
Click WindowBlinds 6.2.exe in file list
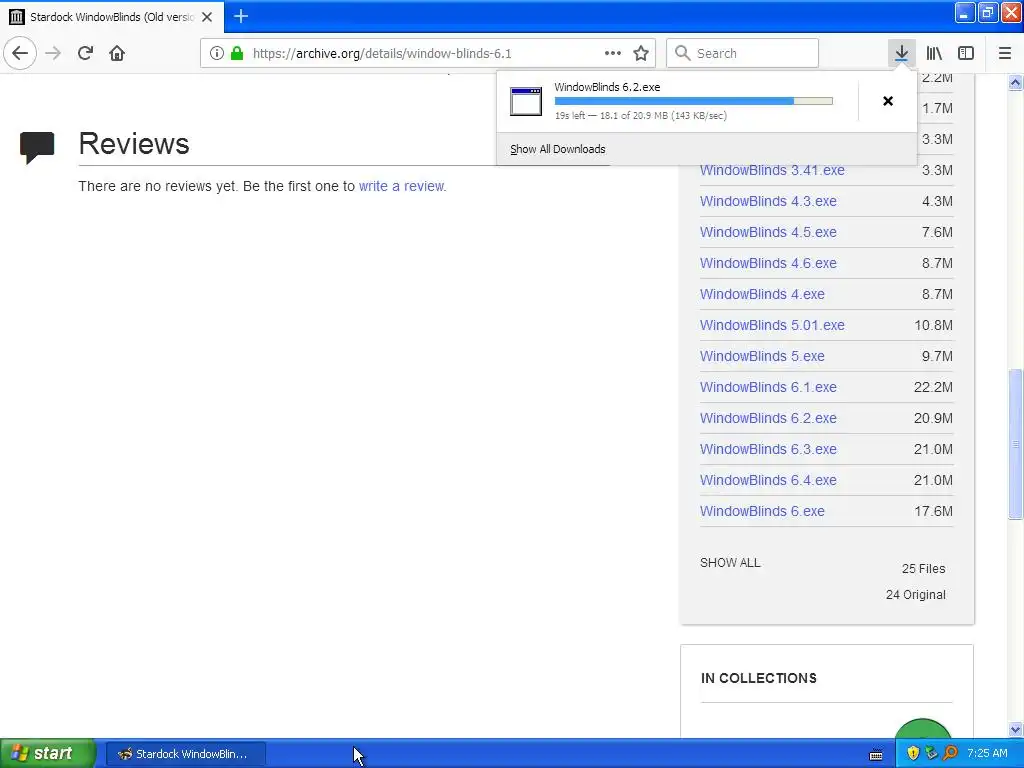coord(768,418)
